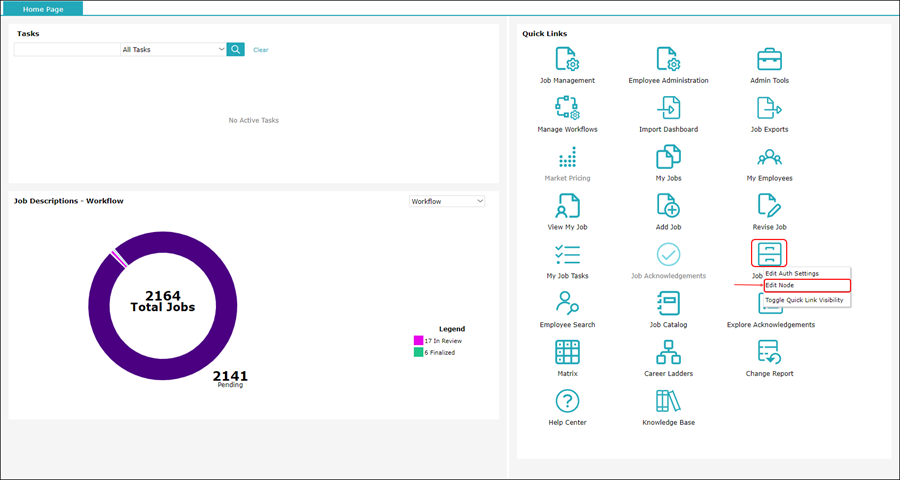The width and height of the screenshot is (900, 481).
Task: Click into the Tasks search text field
Action: coord(66,49)
